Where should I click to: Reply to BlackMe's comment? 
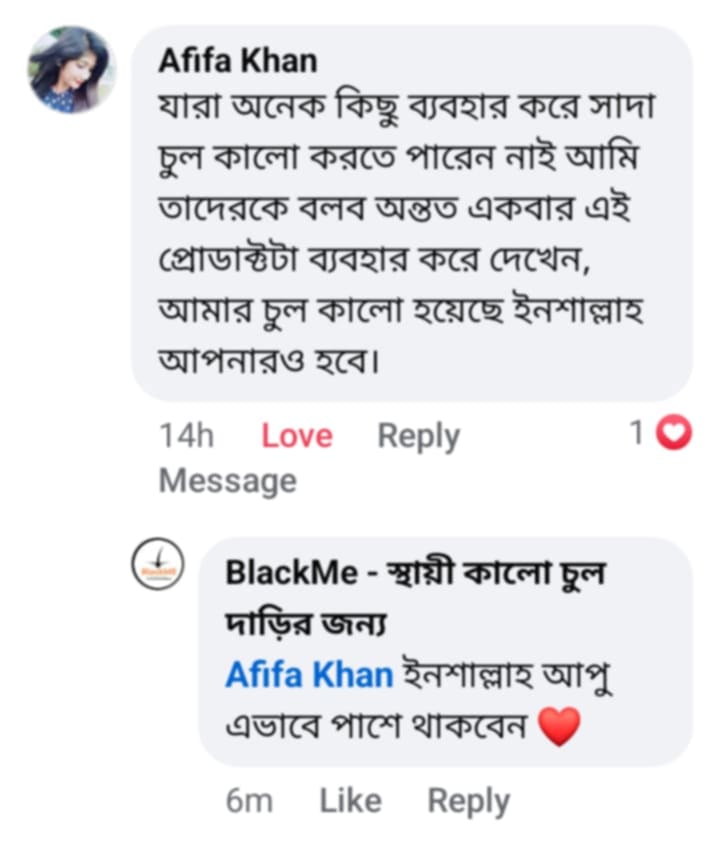(468, 799)
